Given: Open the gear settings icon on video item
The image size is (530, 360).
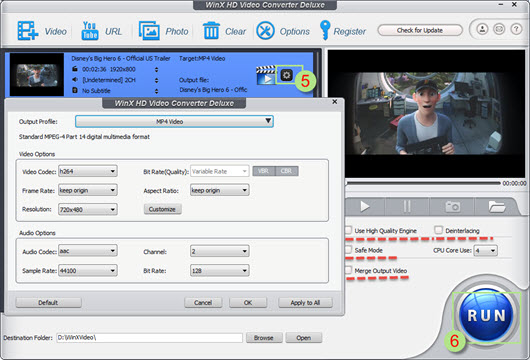Looking at the screenshot, I should point(287,75).
